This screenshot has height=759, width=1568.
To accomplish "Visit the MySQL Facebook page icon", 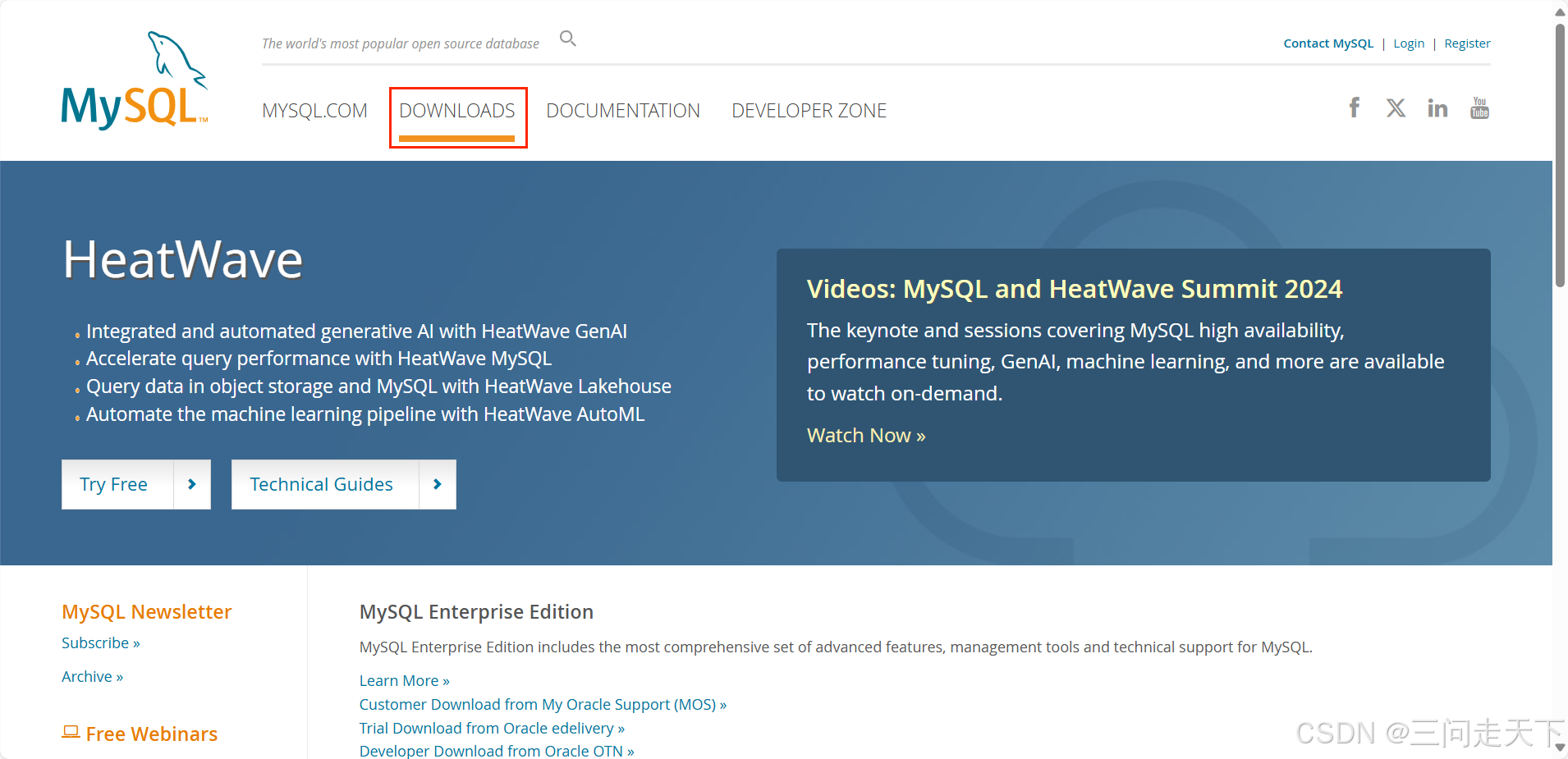I will tap(1354, 107).
